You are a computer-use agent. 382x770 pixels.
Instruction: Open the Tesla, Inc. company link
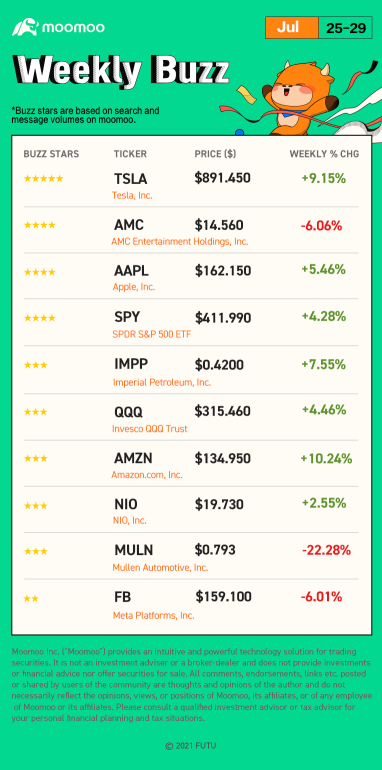(x=133, y=195)
